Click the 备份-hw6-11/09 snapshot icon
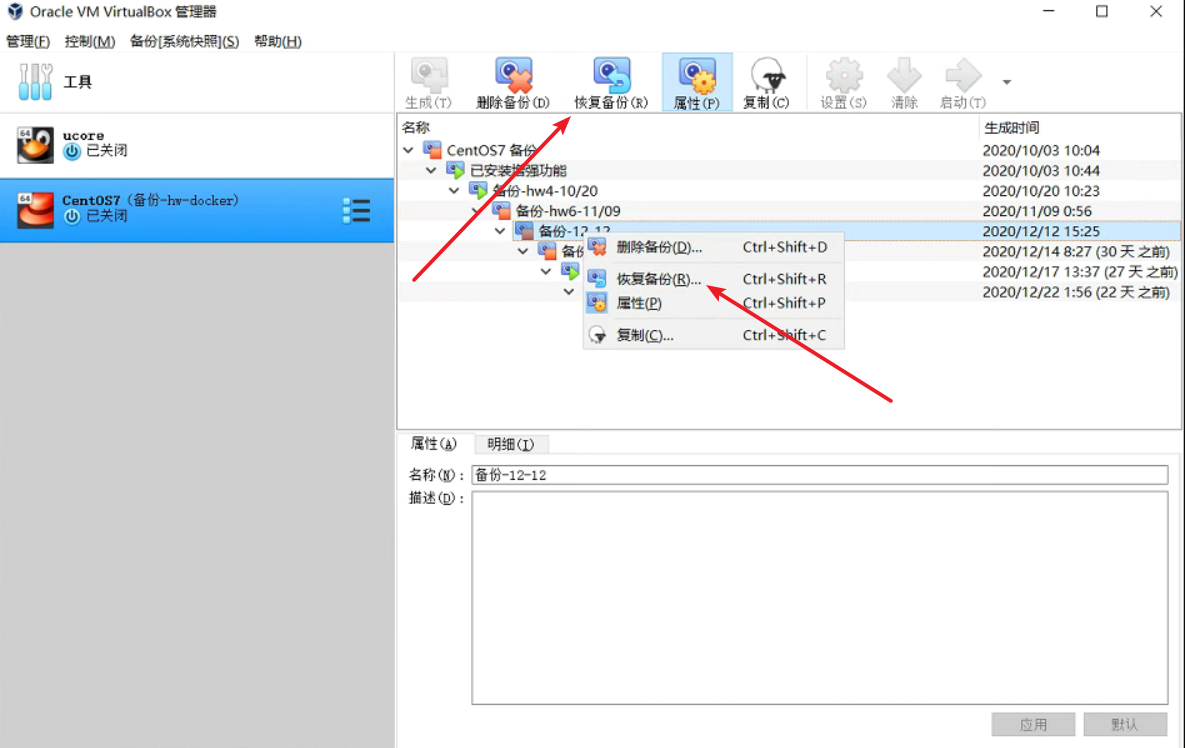1185x748 pixels. pos(501,210)
